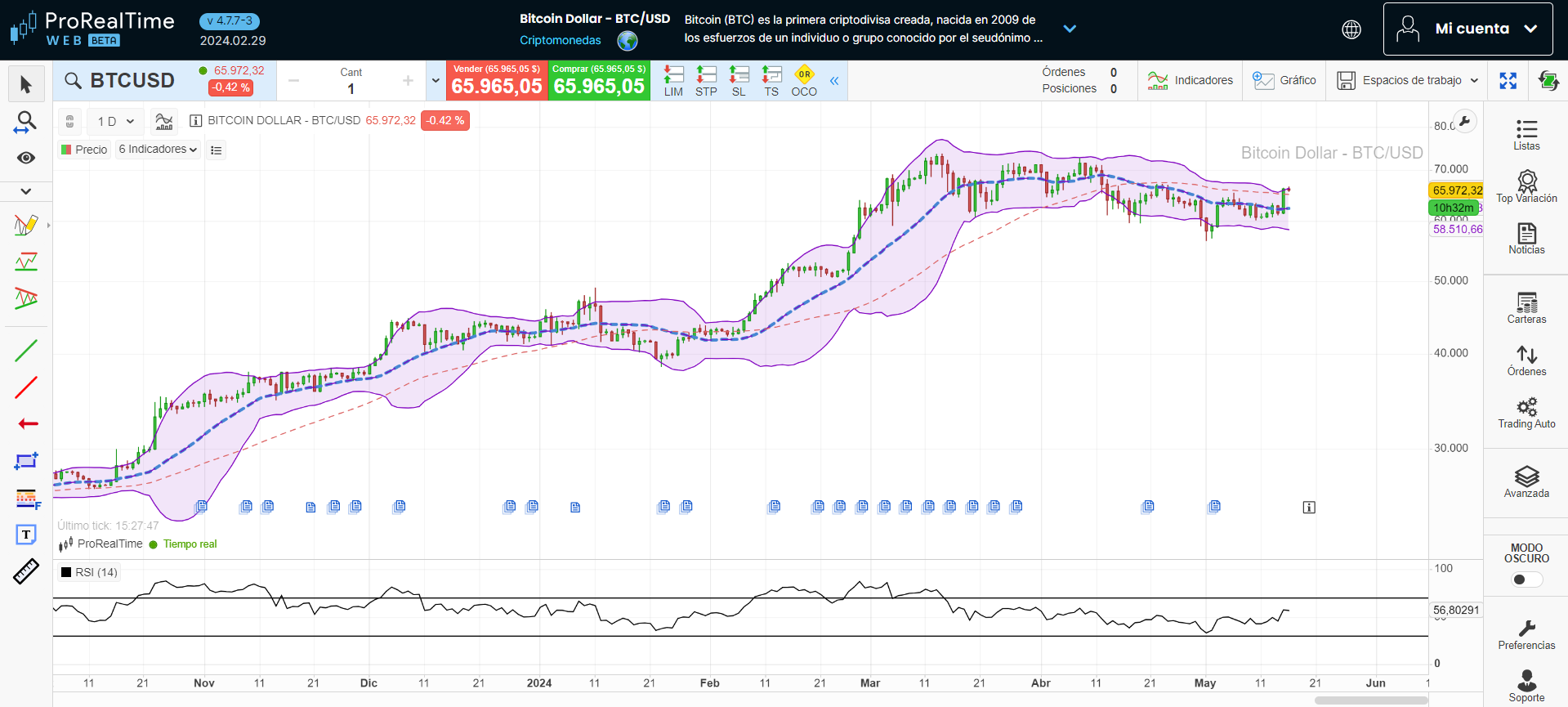The height and width of the screenshot is (707, 1568).
Task: Set an SL stop loss order
Action: tap(739, 81)
